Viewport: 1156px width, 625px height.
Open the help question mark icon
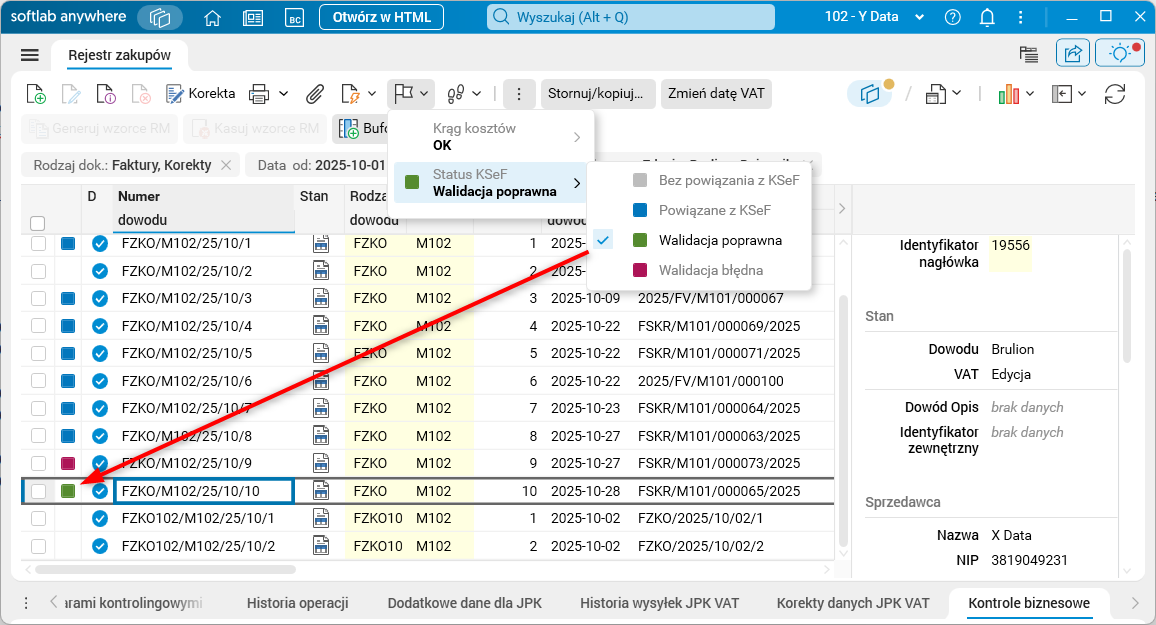click(953, 17)
